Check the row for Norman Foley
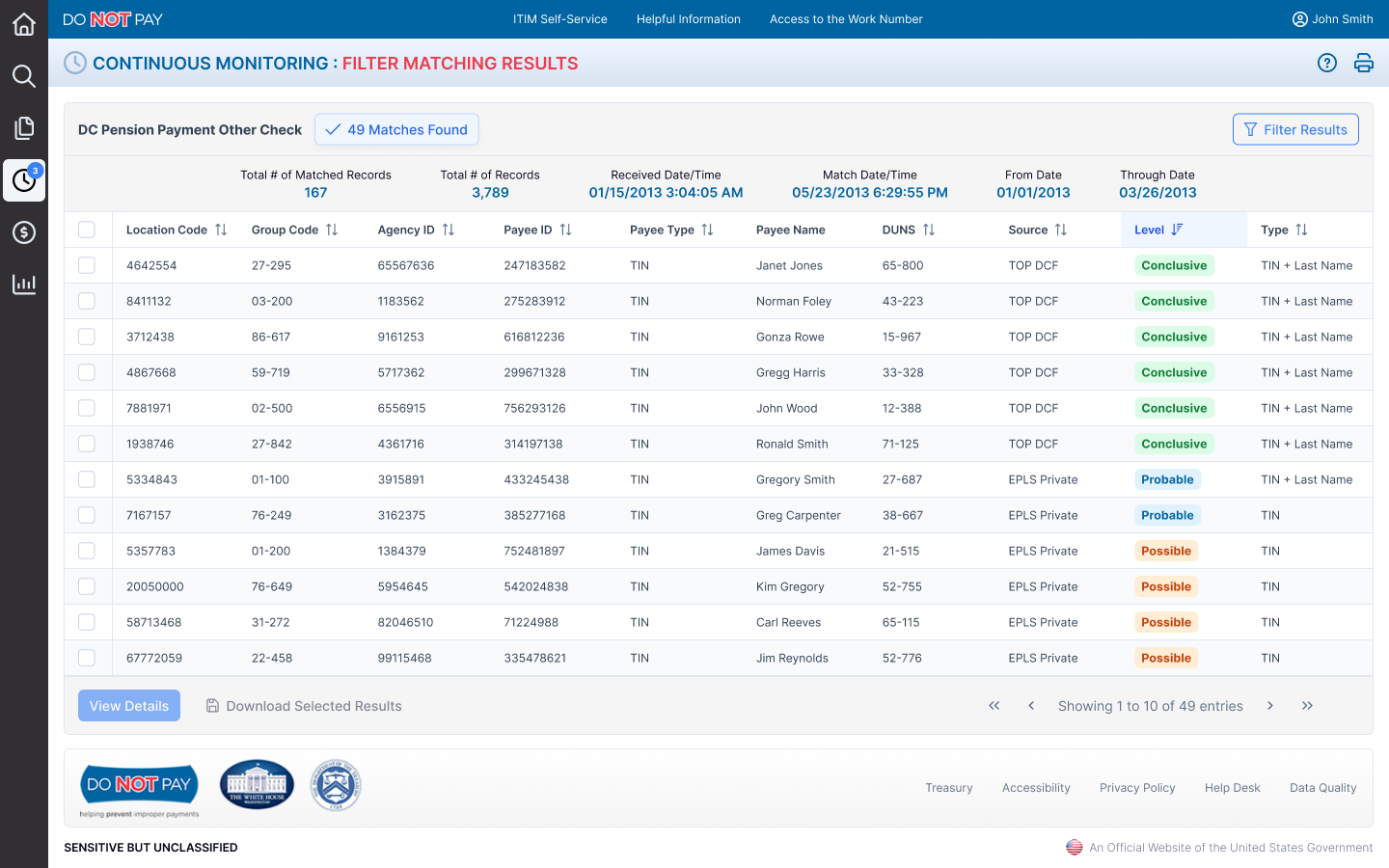The height and width of the screenshot is (868, 1389). 87,301
